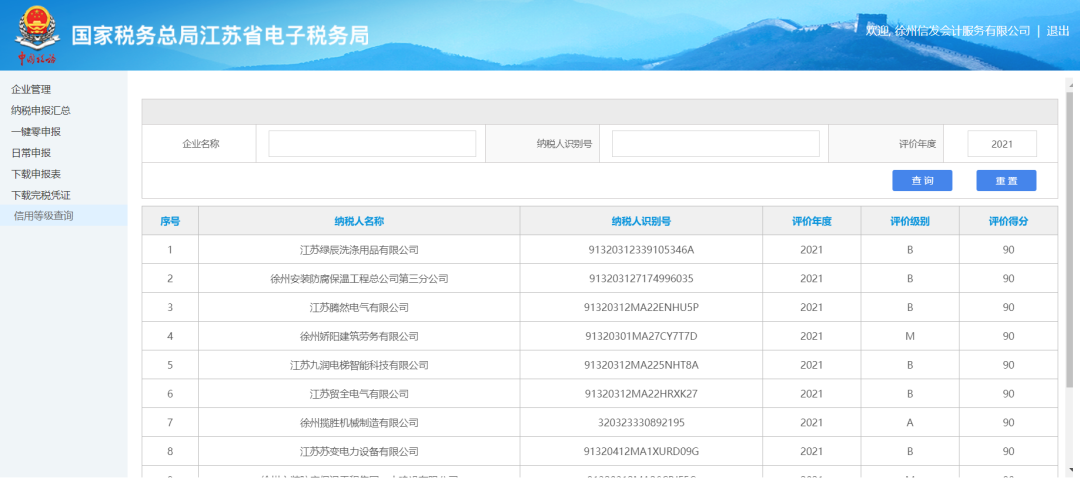Focus the 企业名称 input field
Viewport: 1080px width, 478px height.
[x=372, y=143]
